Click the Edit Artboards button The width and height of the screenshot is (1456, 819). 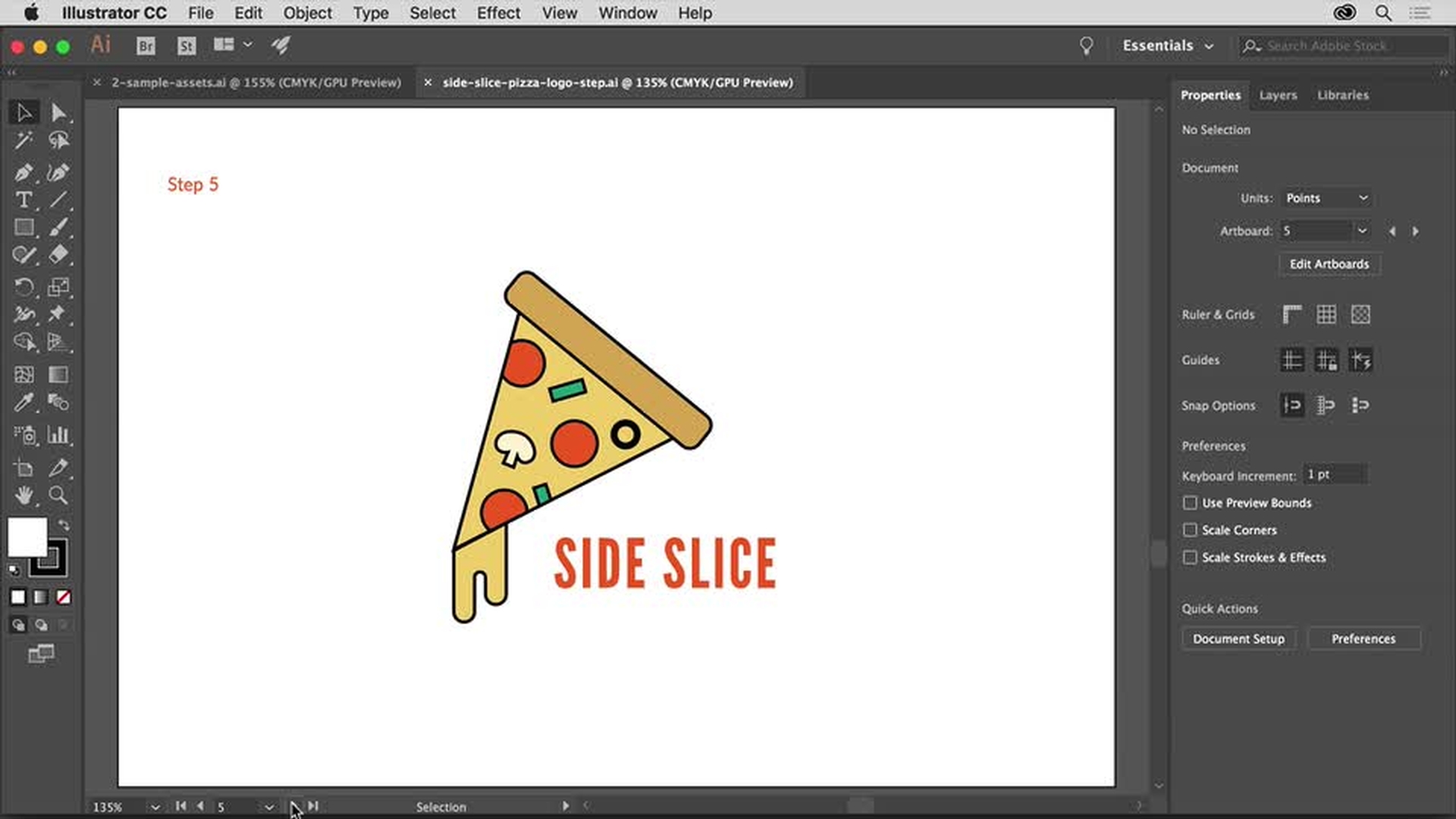1329,263
